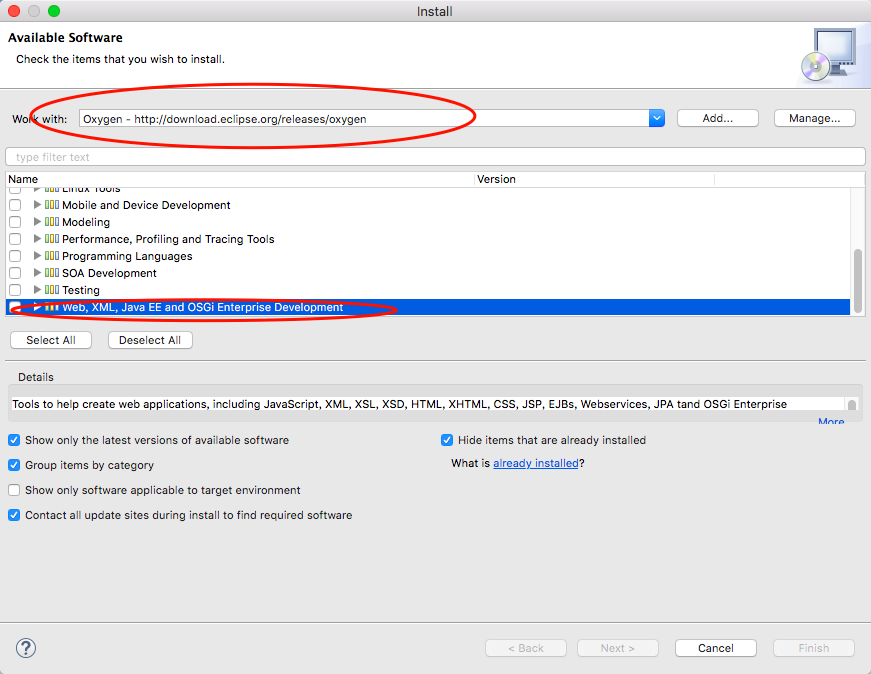Click the SOA Development category icon
Viewport: 871px width, 674px height.
pyautogui.click(x=52, y=273)
